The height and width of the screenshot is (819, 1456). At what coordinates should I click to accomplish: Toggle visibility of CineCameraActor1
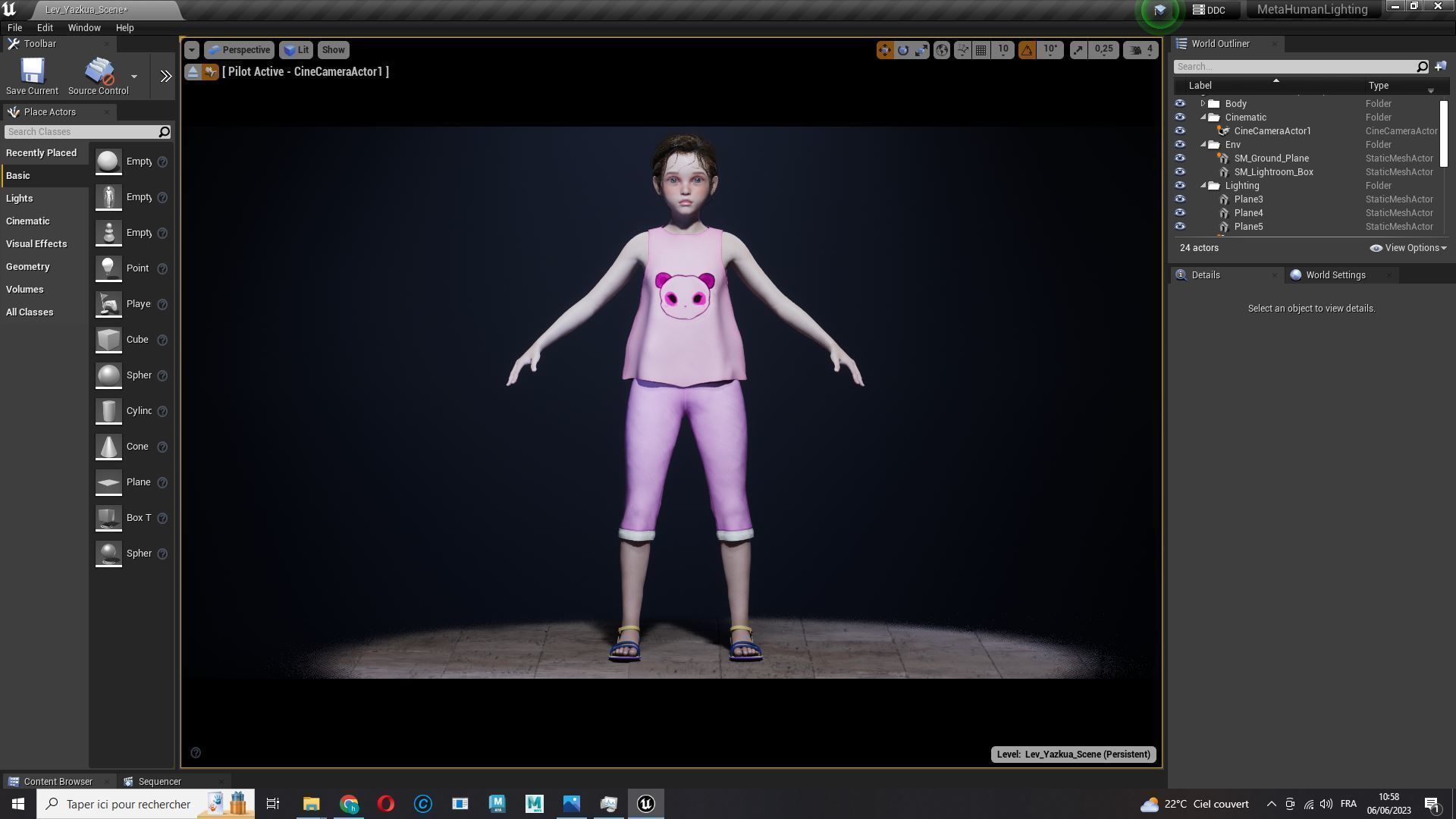click(x=1180, y=131)
